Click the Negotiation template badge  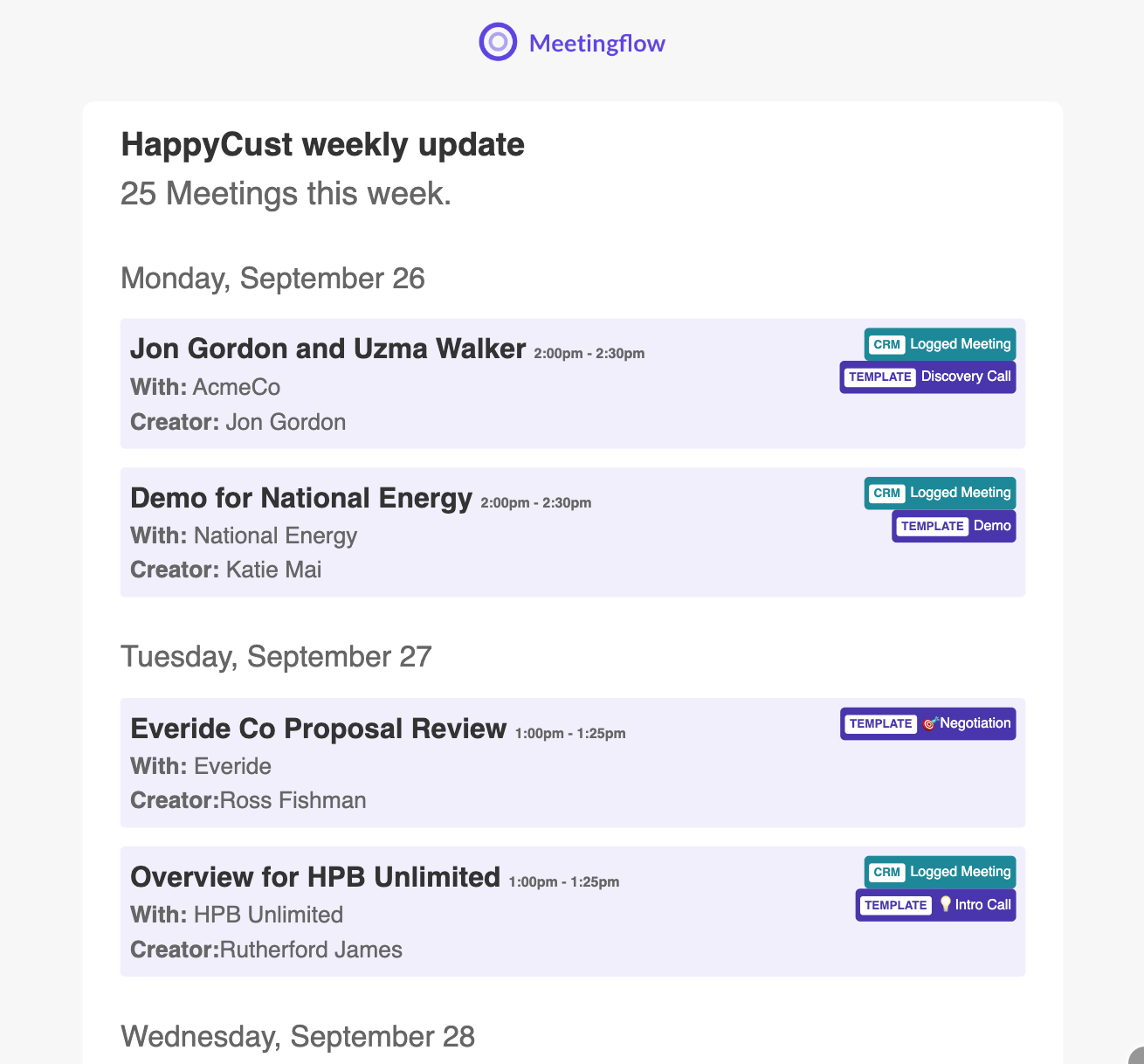[928, 723]
